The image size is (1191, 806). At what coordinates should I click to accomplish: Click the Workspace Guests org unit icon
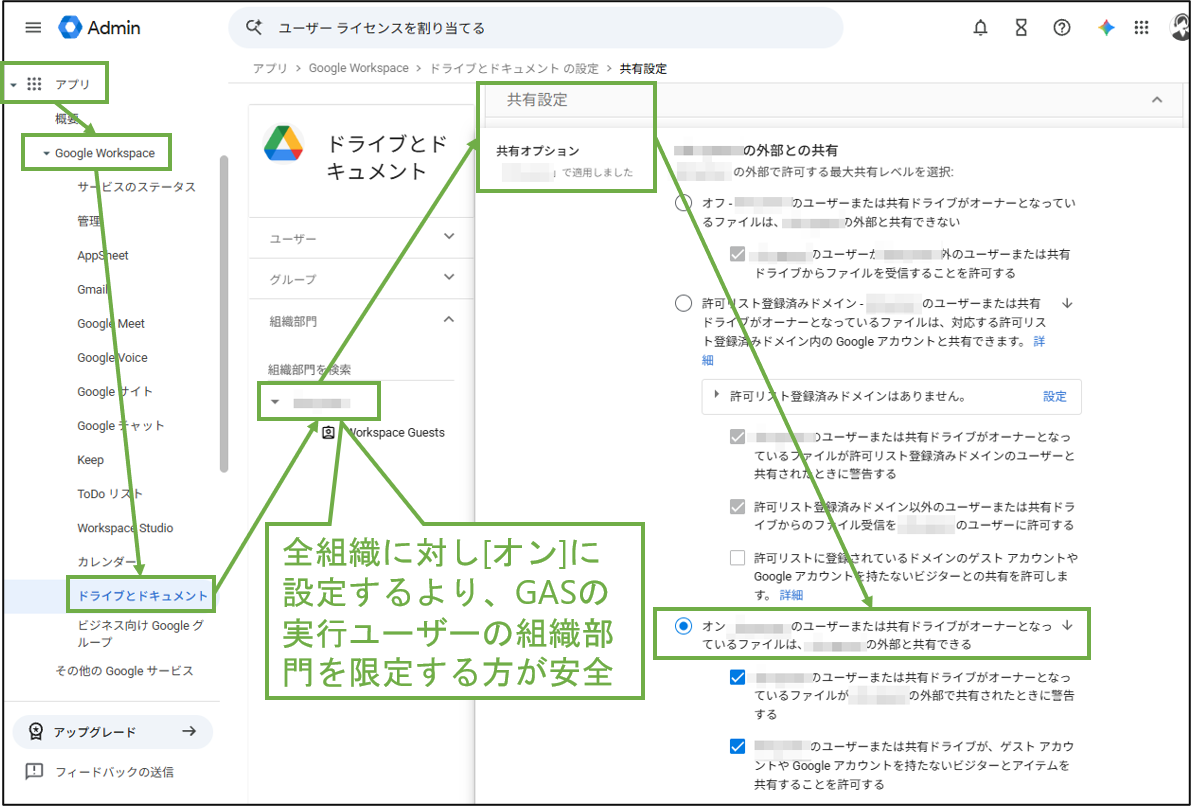click(x=328, y=432)
